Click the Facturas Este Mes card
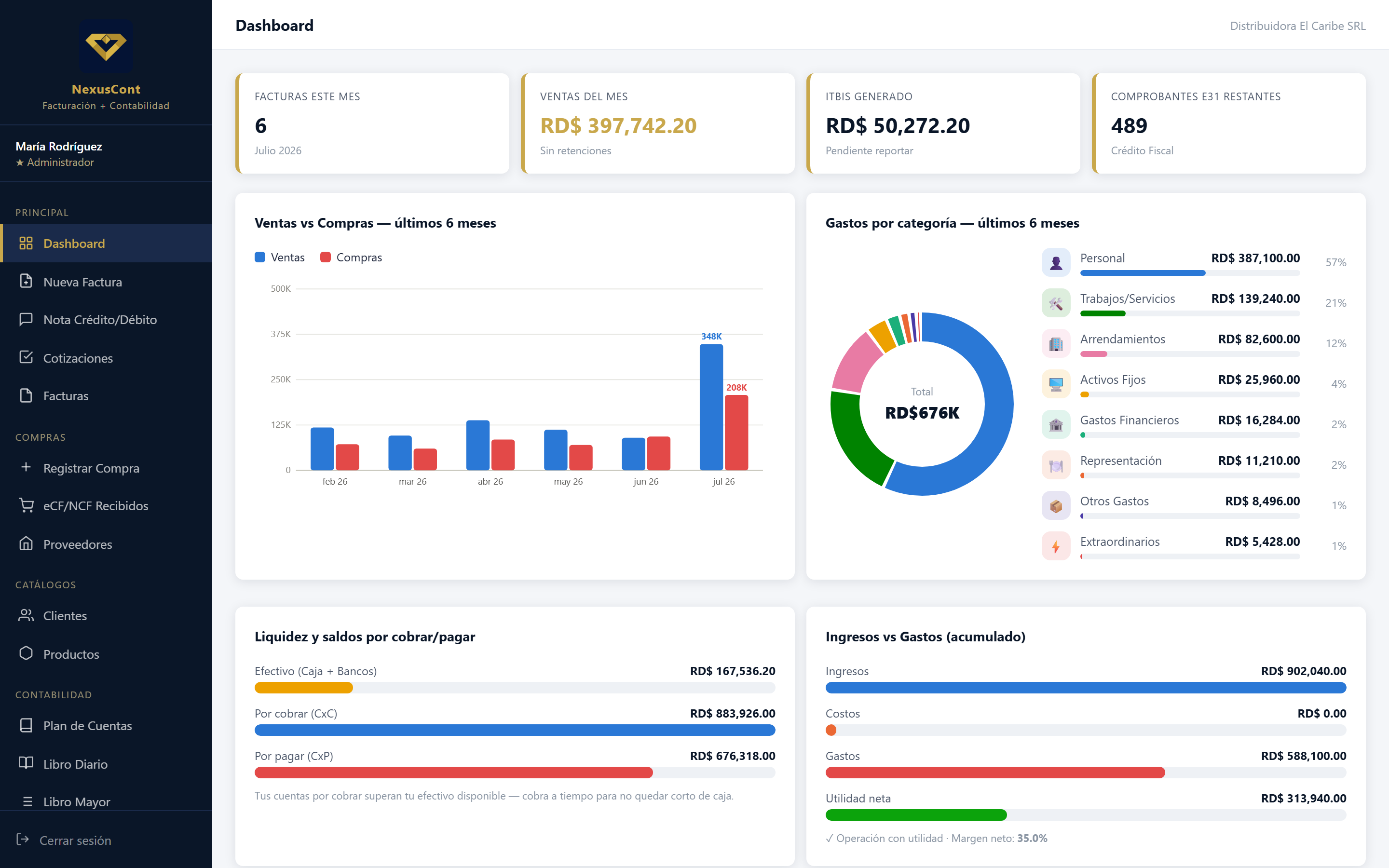 tap(372, 123)
